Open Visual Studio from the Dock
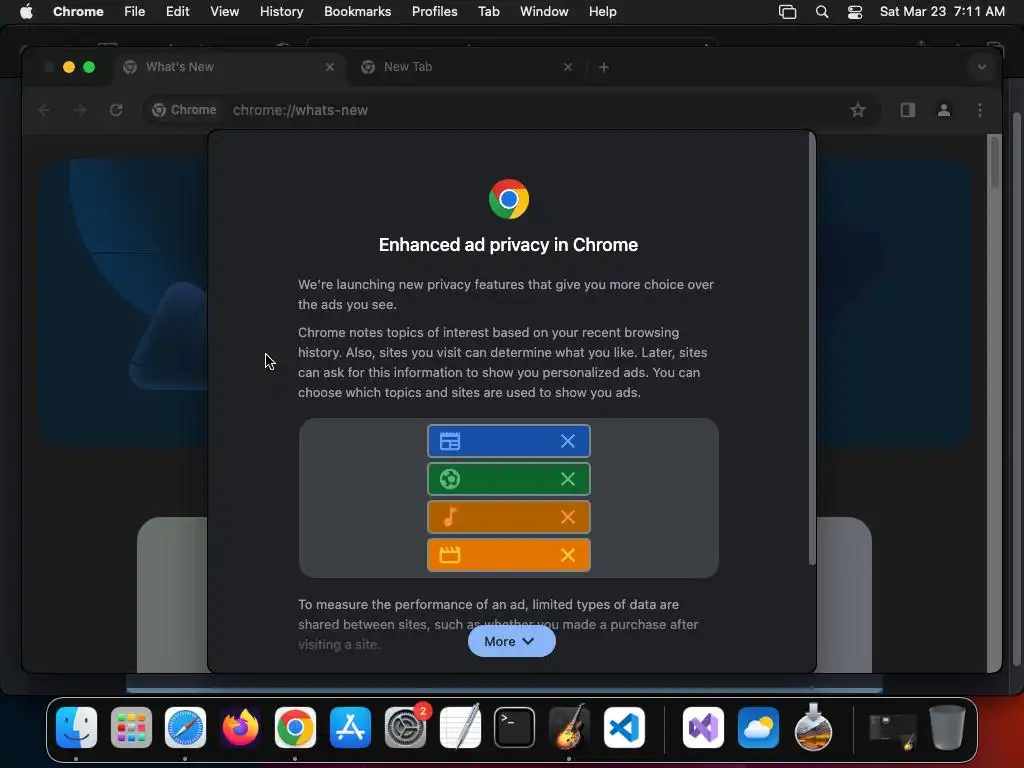1024x768 pixels. click(703, 728)
